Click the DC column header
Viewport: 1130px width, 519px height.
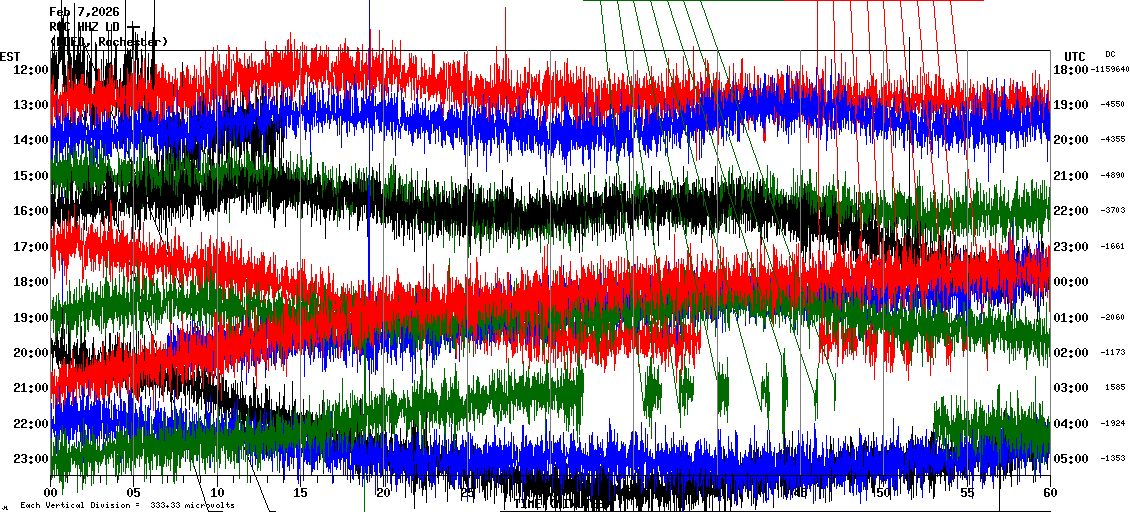click(1110, 54)
